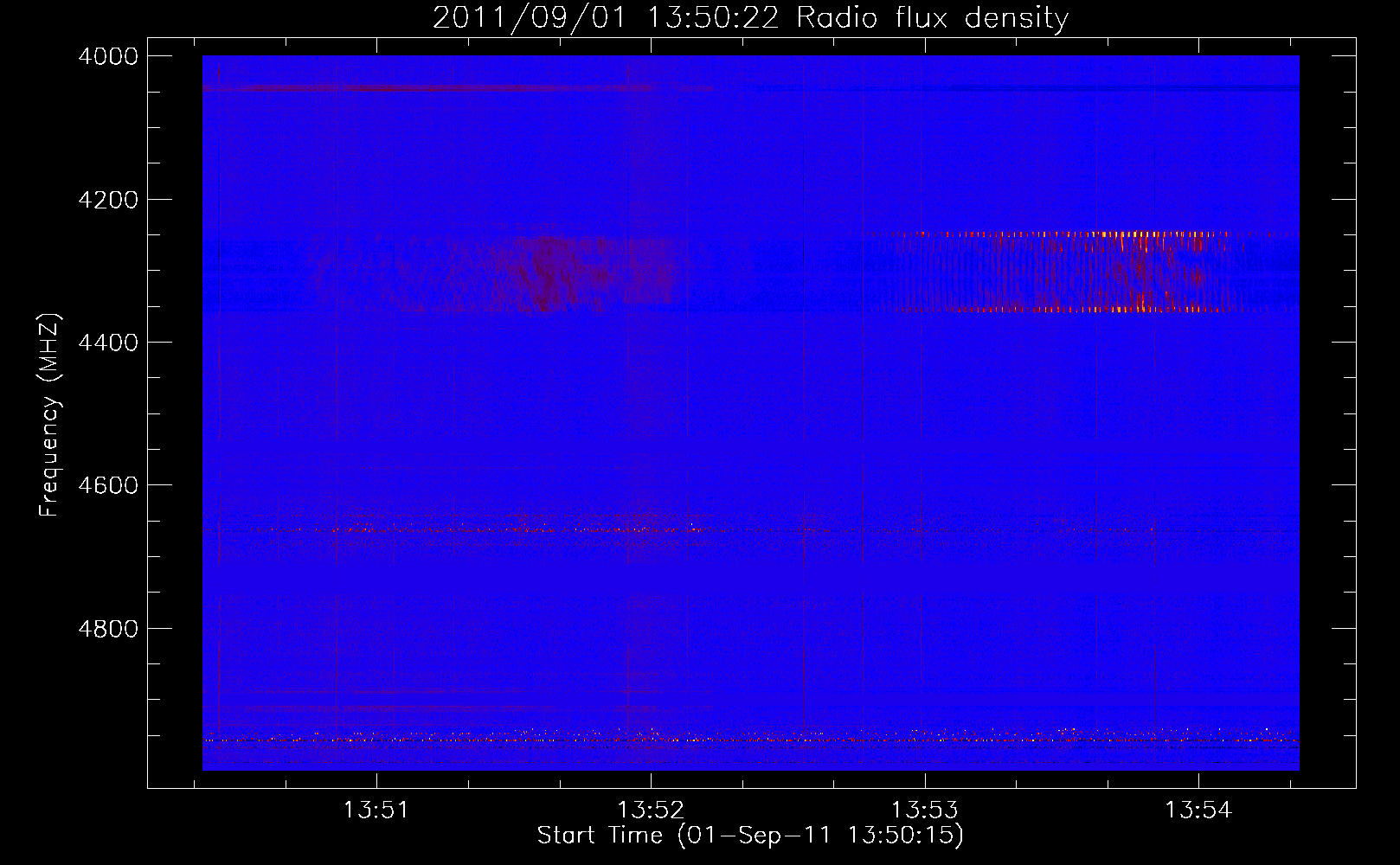The width and height of the screenshot is (1400, 865).
Task: Click the bright yellow burst near 13:53:45
Action: tap(1133, 270)
